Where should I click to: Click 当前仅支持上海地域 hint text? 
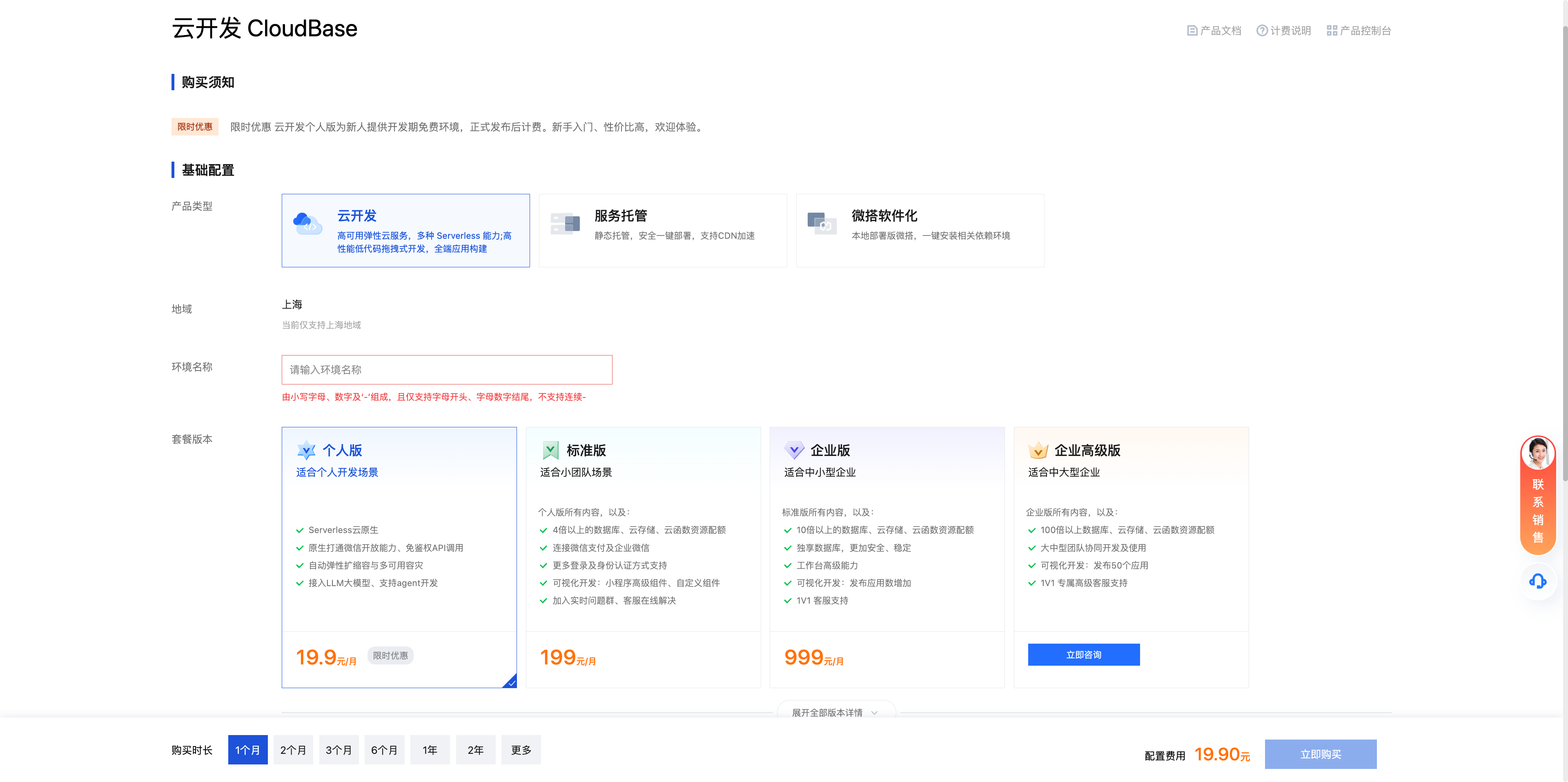coord(321,325)
